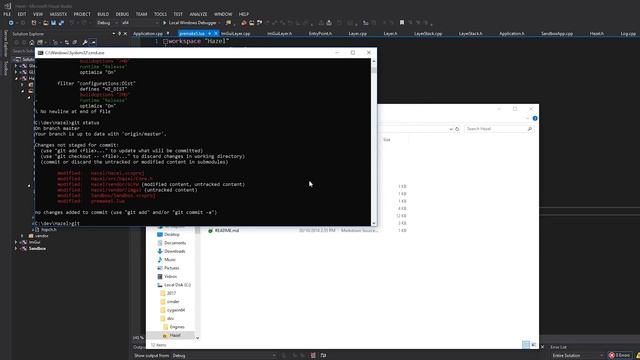Switch to the Hazel.h editor tab
The width and height of the screenshot is (640, 360).
597,33
